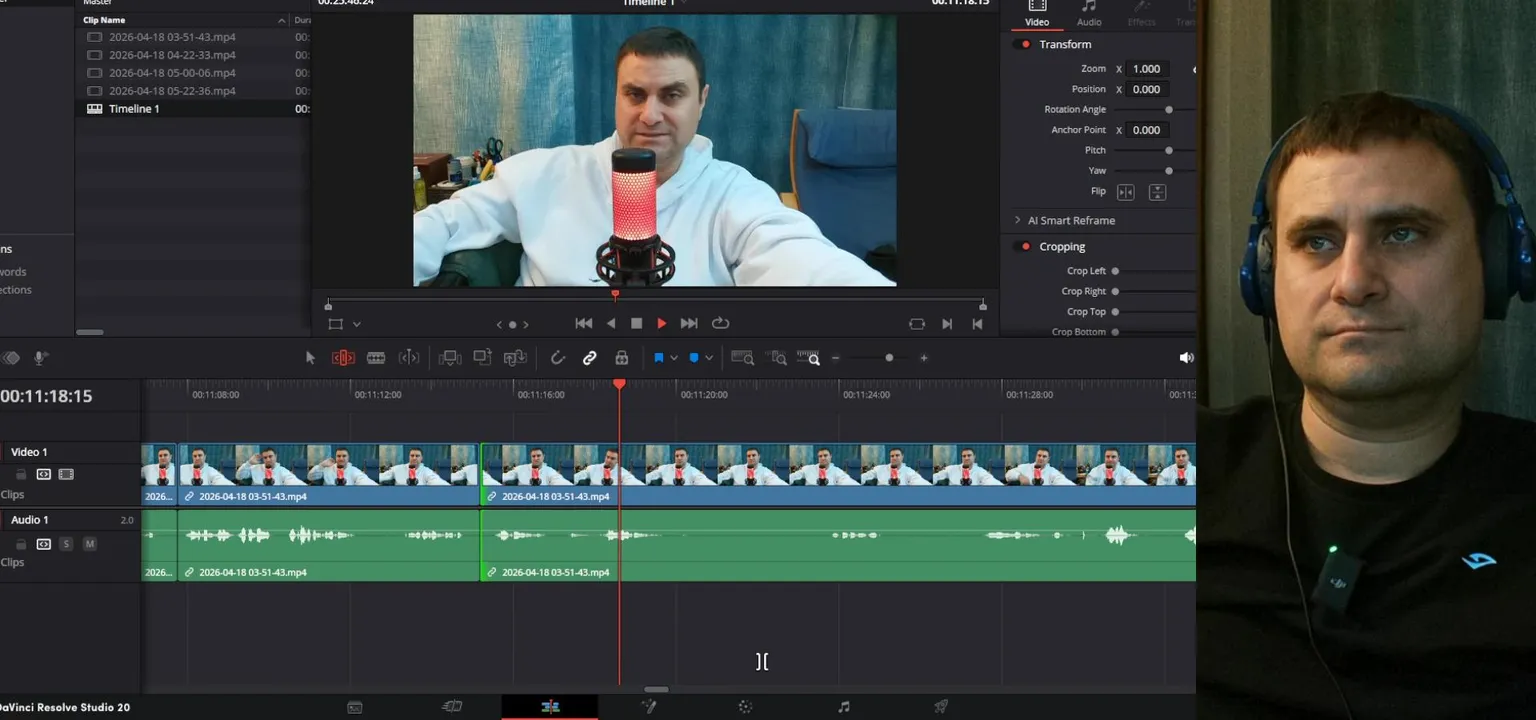Image resolution: width=1536 pixels, height=720 pixels.
Task: Play in reverse
Action: tap(611, 323)
